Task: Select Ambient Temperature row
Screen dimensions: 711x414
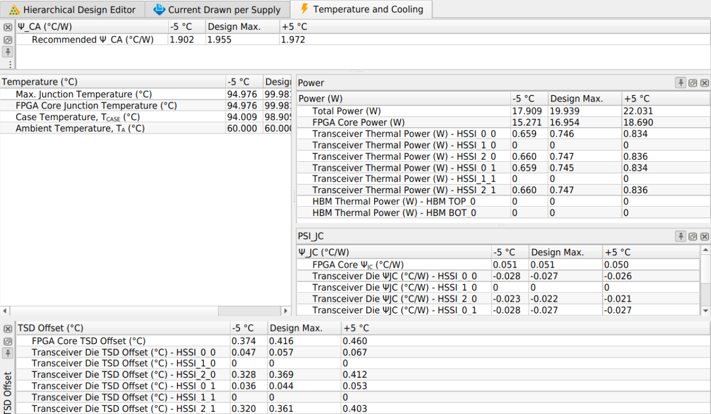Action: pos(80,128)
